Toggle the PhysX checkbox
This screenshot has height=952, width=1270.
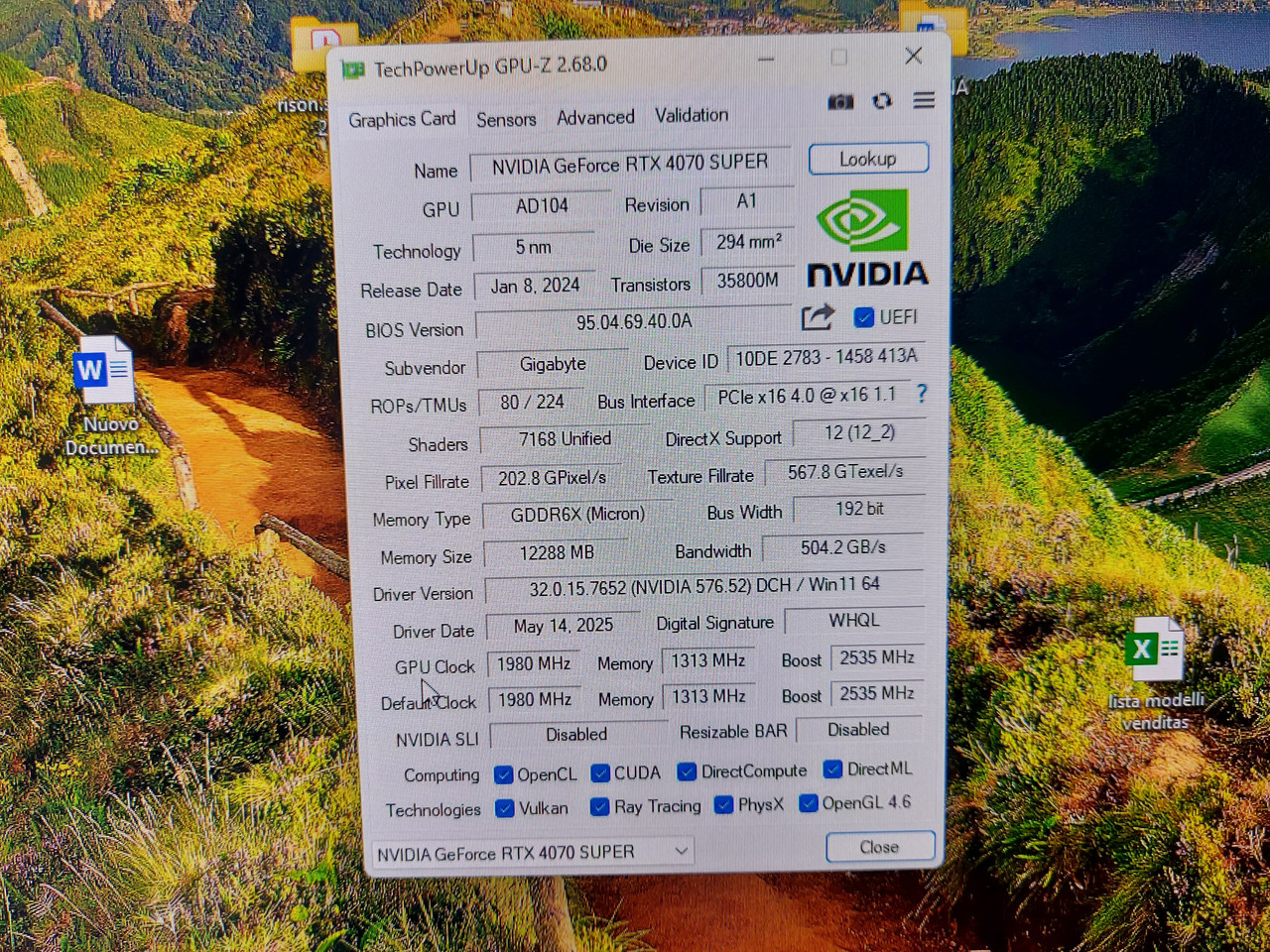[724, 804]
